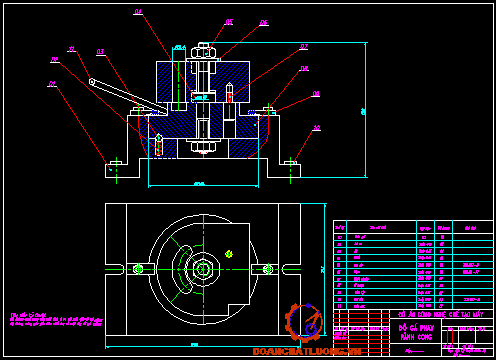Click the curved slot in the plan view
This screenshot has width=496, height=360.
[183, 269]
